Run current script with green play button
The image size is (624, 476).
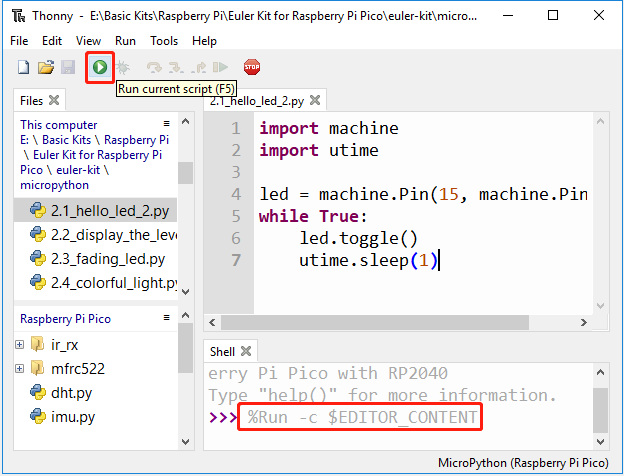[100, 67]
